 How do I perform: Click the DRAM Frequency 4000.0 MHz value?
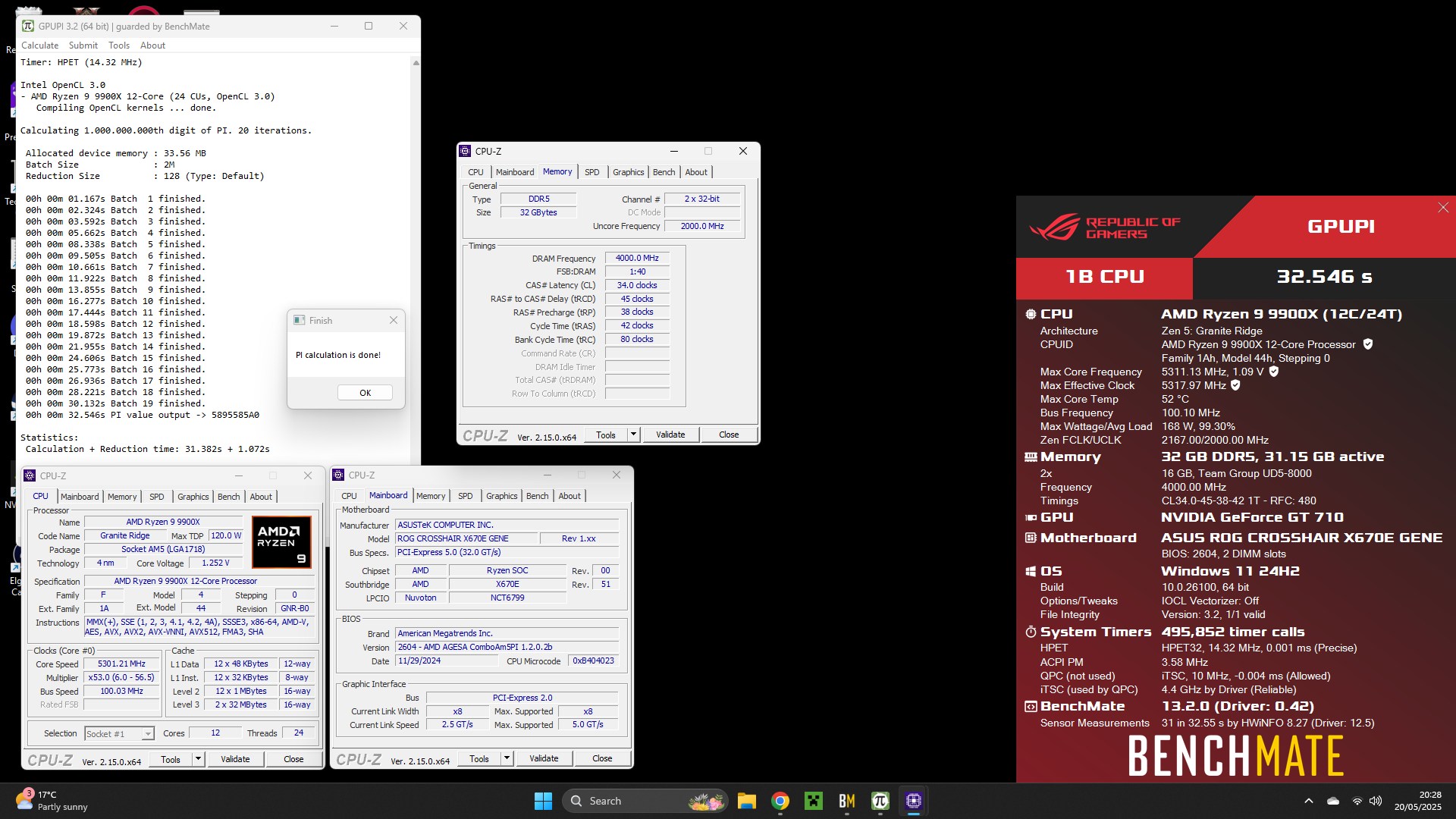coord(637,258)
